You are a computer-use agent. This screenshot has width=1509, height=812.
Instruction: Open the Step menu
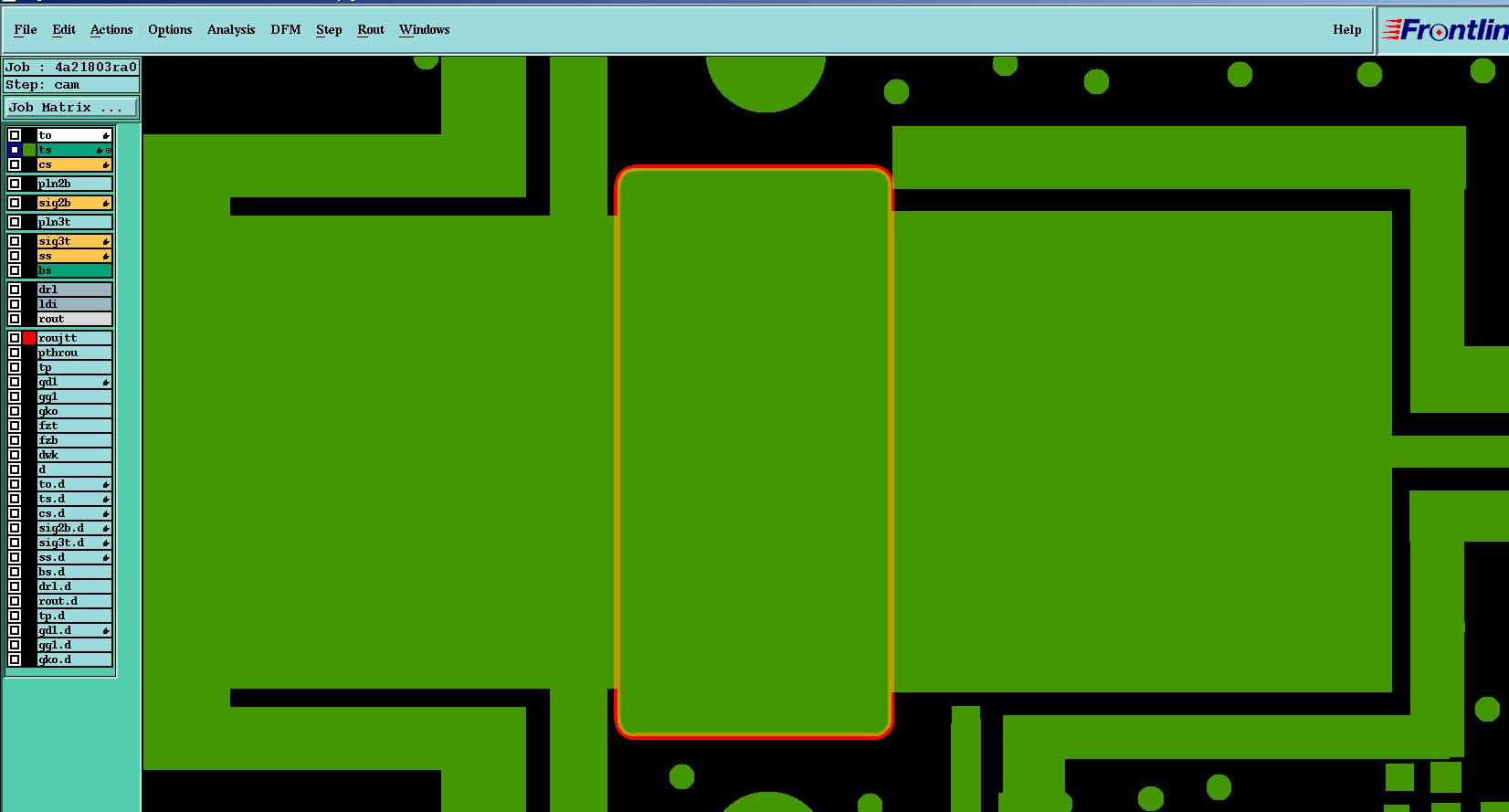[x=329, y=29]
